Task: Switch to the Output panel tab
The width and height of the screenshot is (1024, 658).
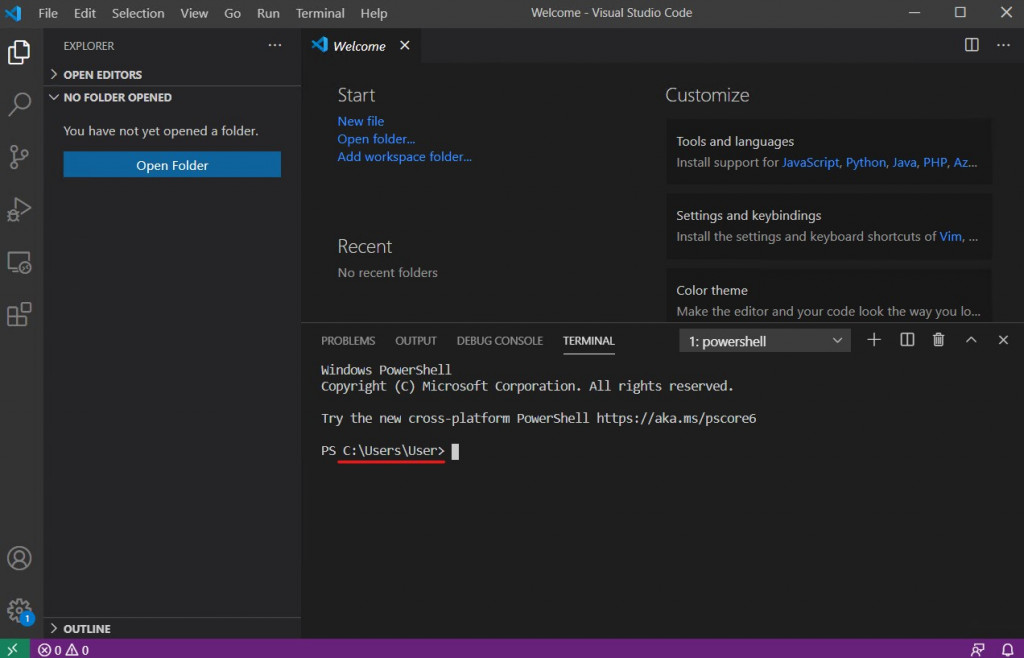Action: [415, 341]
